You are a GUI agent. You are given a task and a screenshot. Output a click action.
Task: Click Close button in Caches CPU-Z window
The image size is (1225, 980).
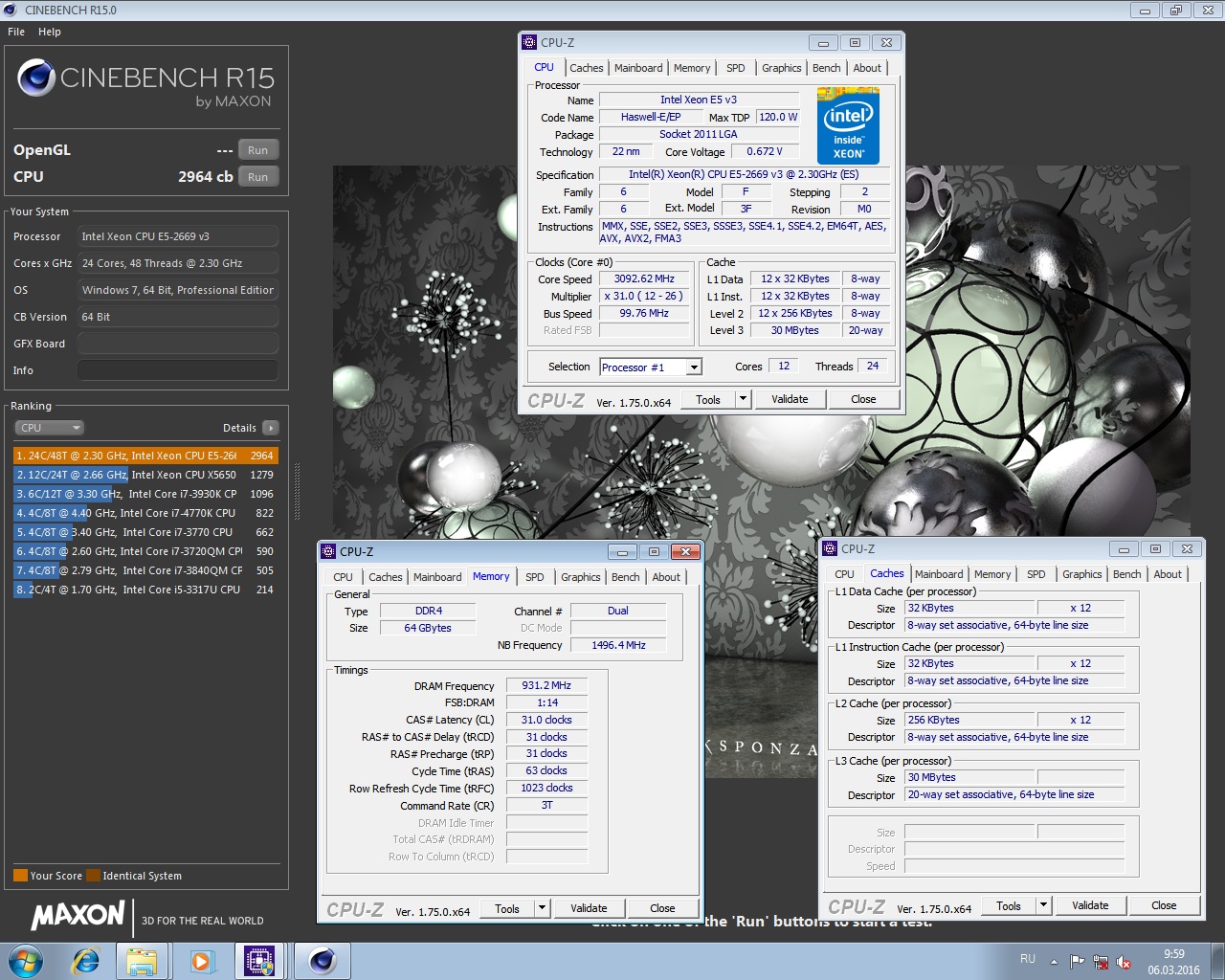[1164, 905]
